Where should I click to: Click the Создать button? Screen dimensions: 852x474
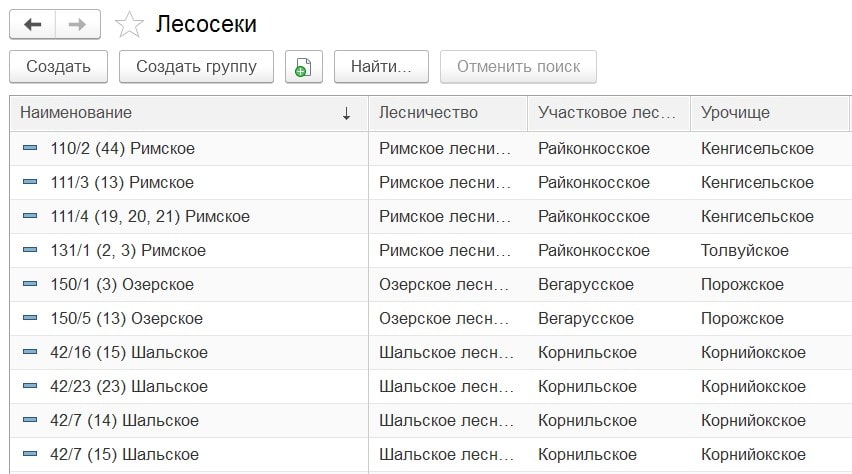click(59, 67)
